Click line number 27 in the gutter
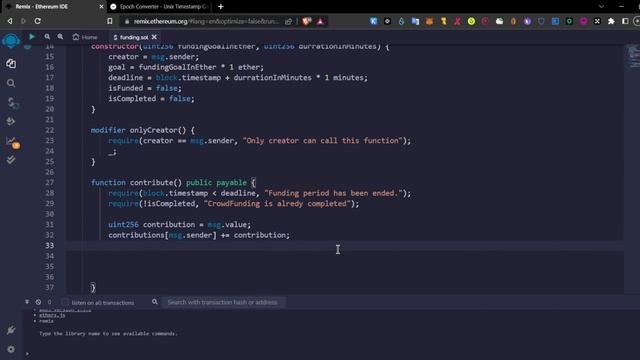640x360 pixels. (49, 182)
